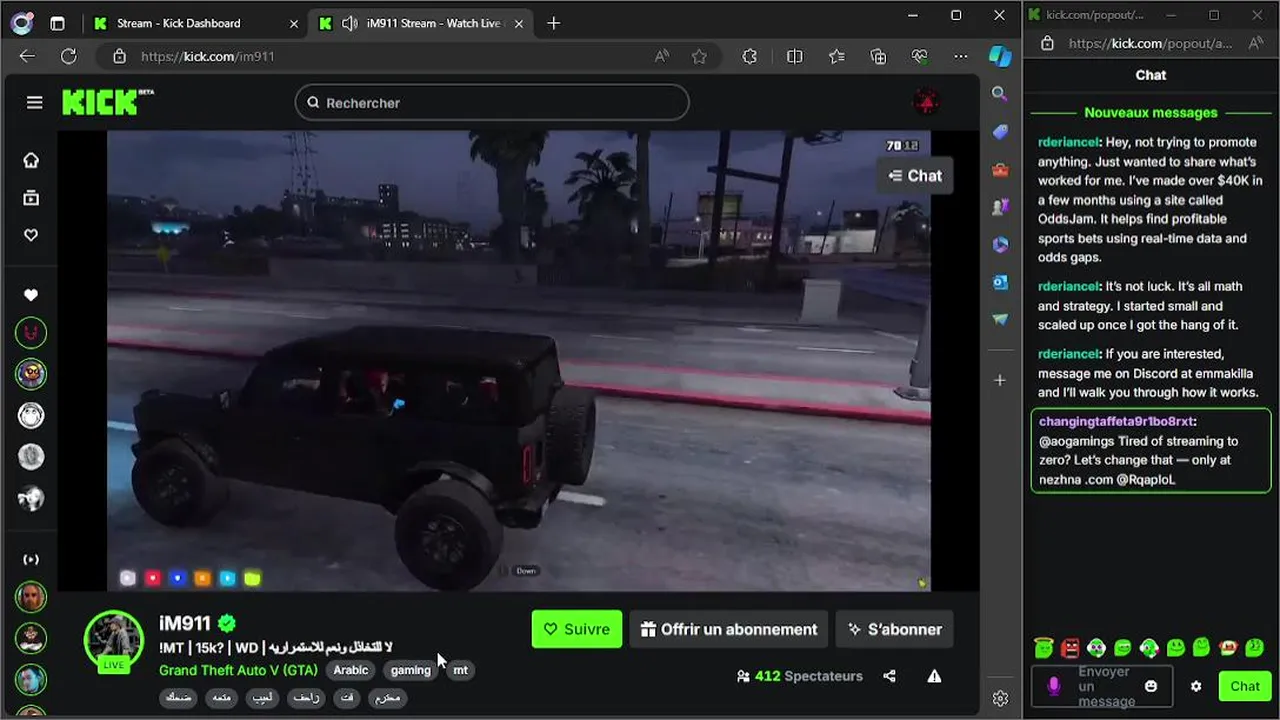This screenshot has width=1280, height=720.
Task: Open Edge Copilot icon
Action: pyautogui.click(x=1000, y=56)
